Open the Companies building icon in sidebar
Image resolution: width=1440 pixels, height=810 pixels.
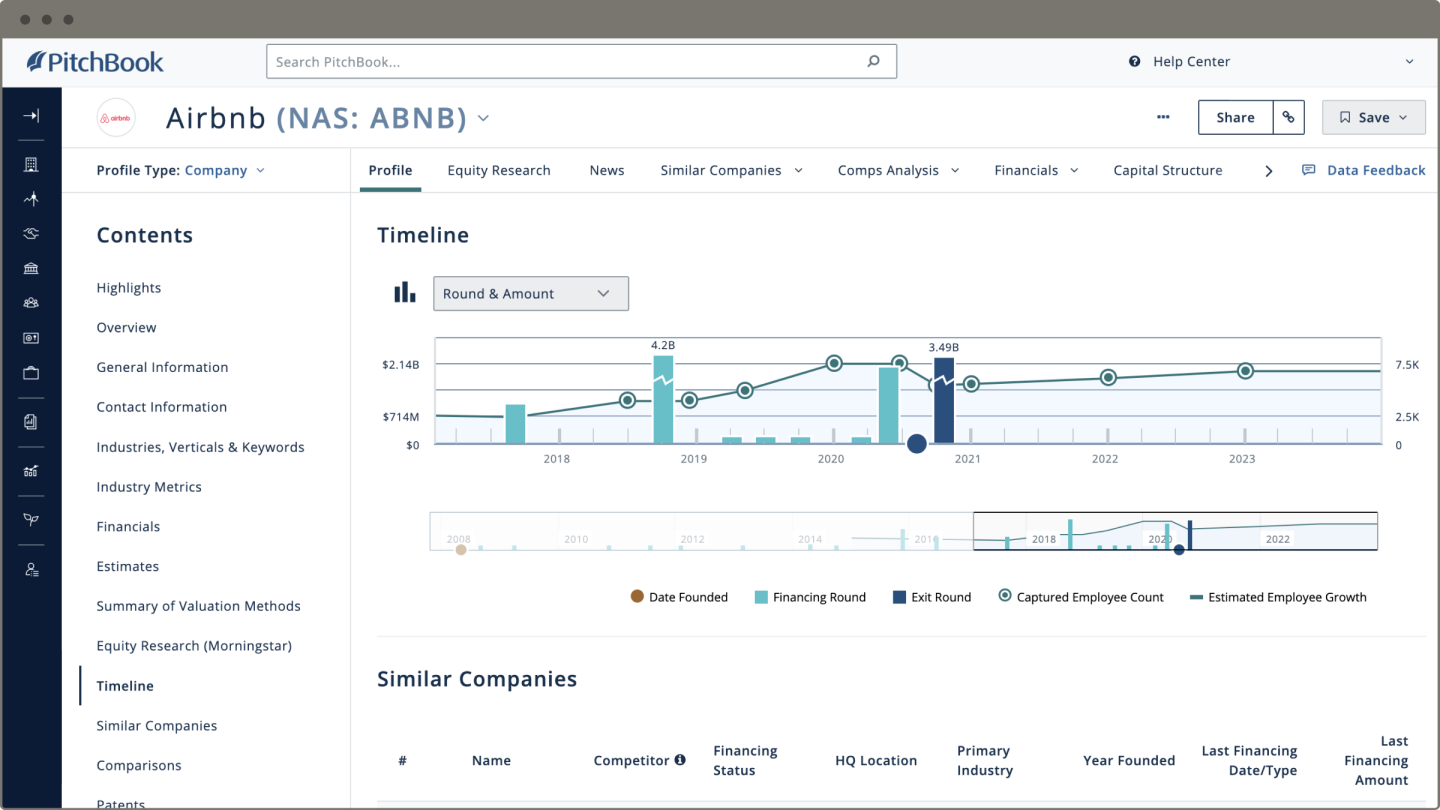click(x=31, y=164)
